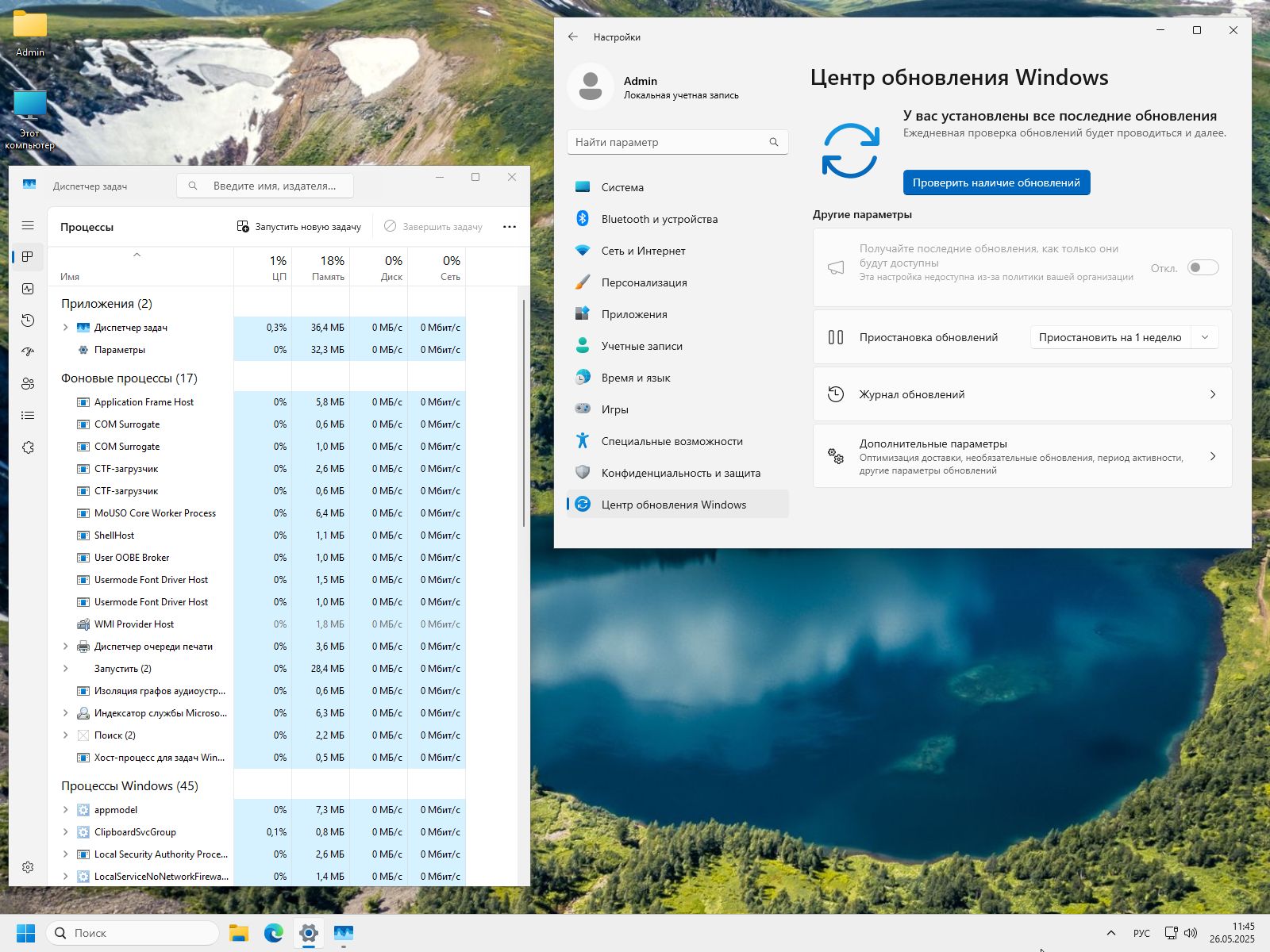
Task: Click the three-dot more options in Task Manager
Action: click(x=510, y=227)
